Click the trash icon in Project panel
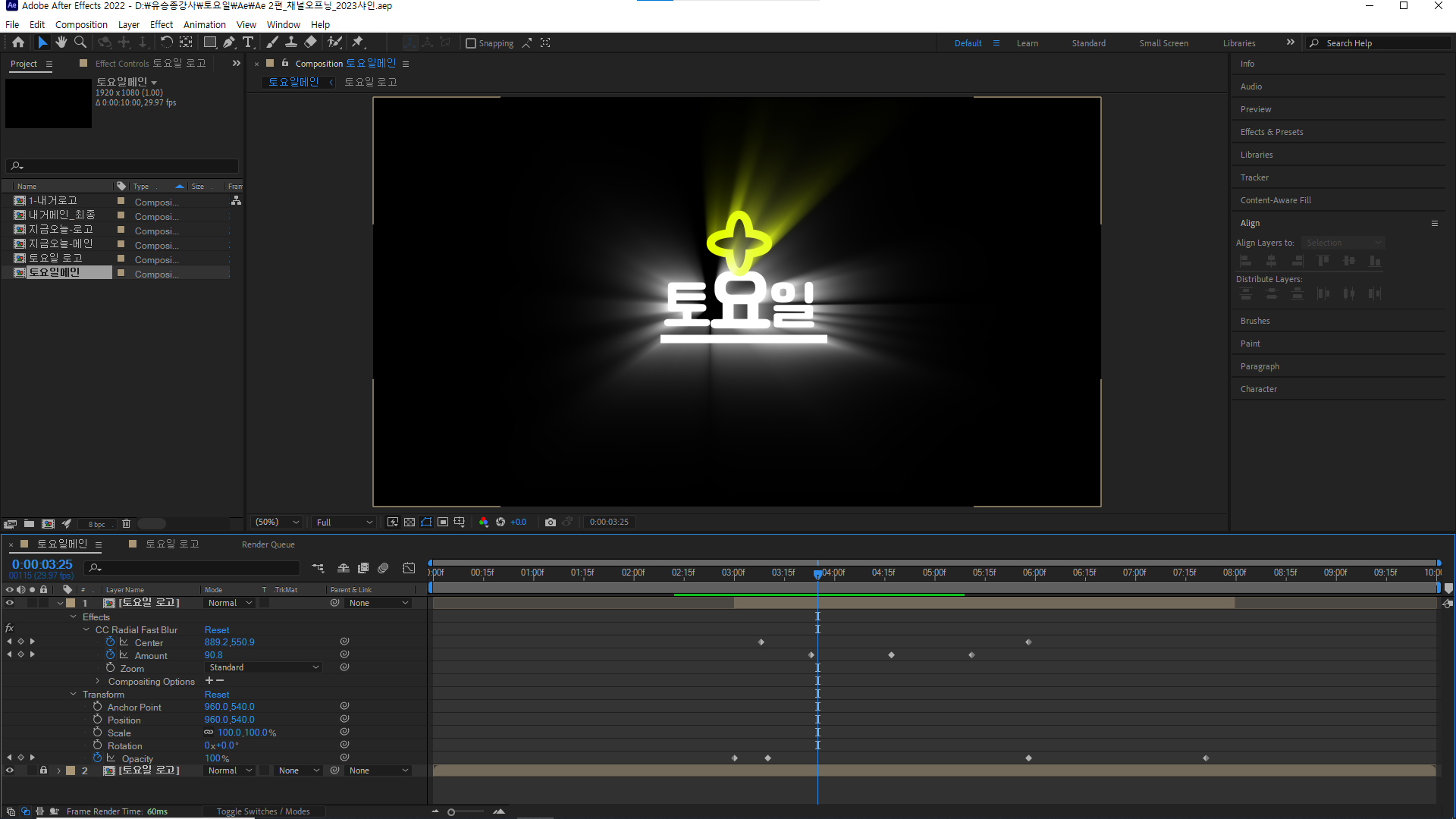Screen dimensions: 1456x819 [x=127, y=523]
